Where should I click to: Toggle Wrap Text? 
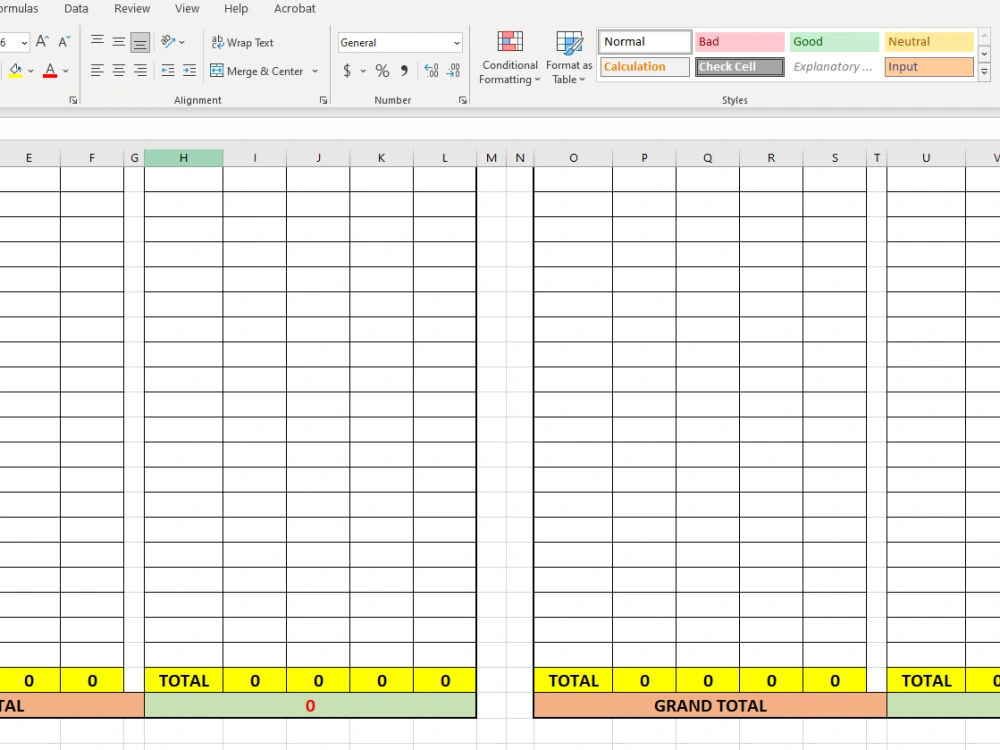pyautogui.click(x=242, y=43)
